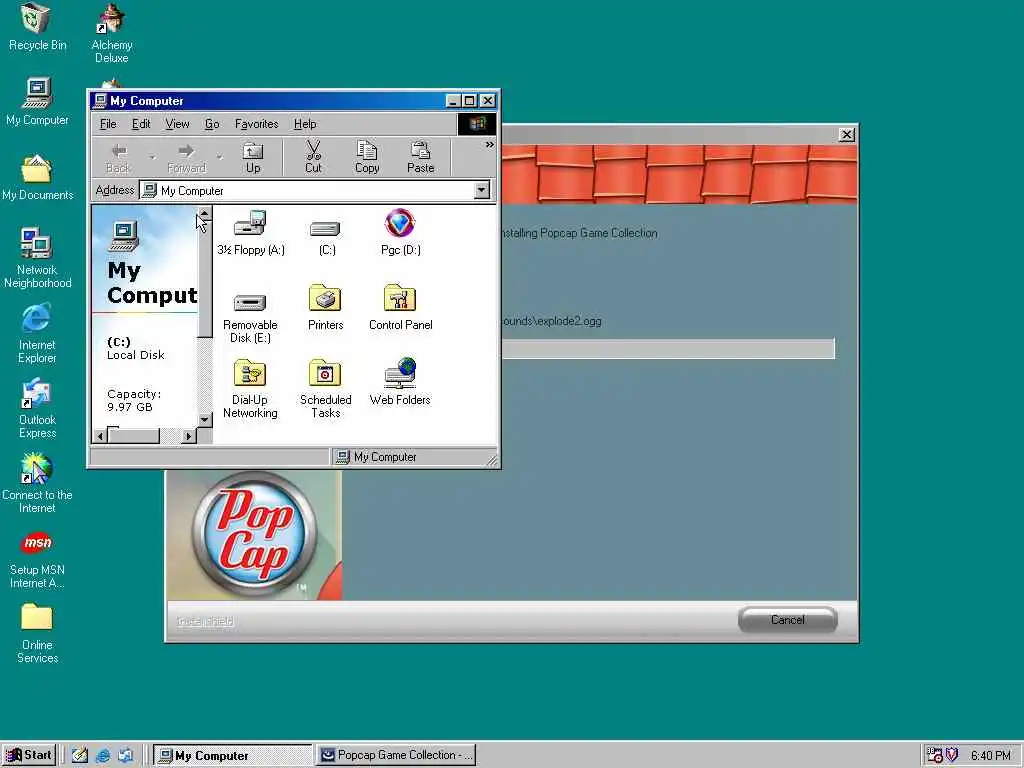
Task: Open the Help menu
Action: [305, 124]
